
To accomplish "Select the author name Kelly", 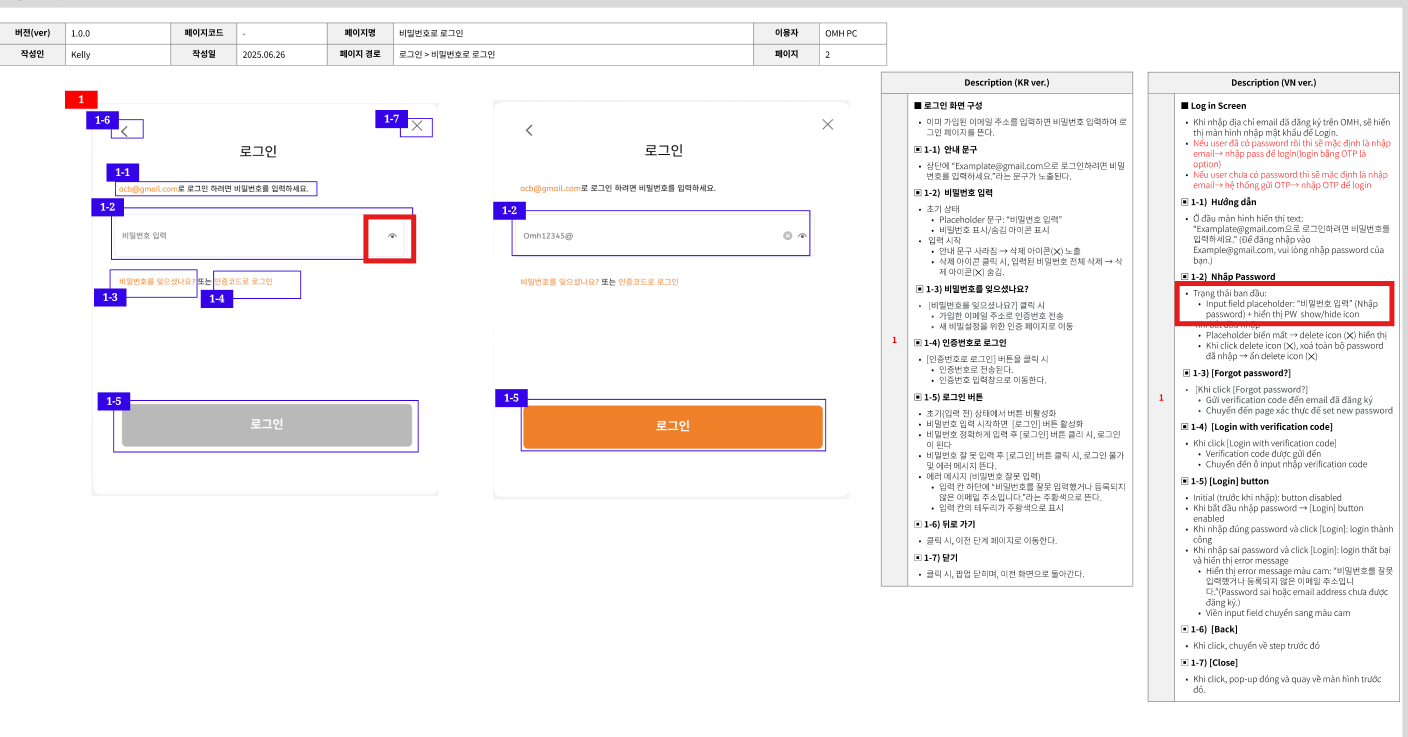I will point(81,55).
